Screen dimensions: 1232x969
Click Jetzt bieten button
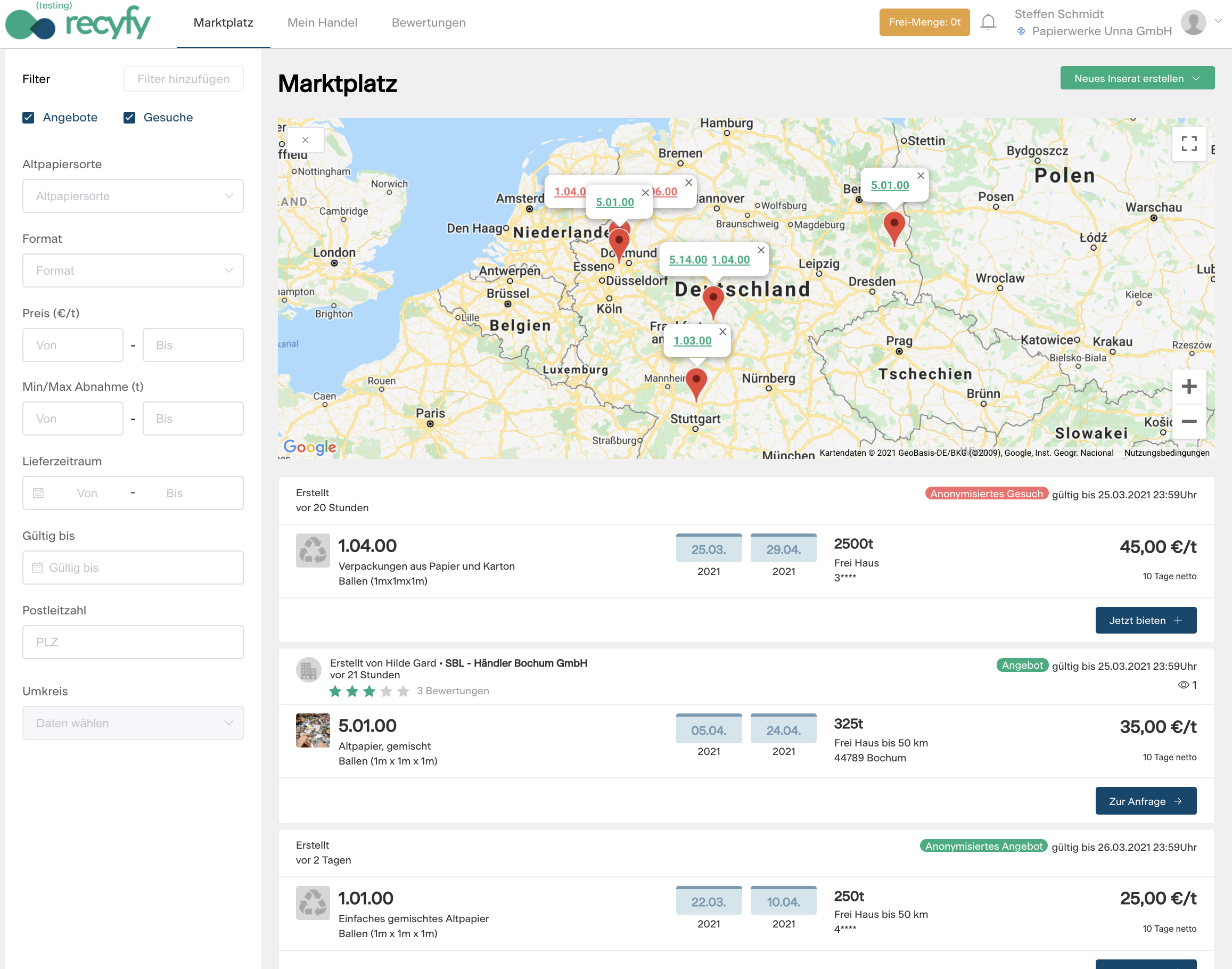click(1145, 620)
